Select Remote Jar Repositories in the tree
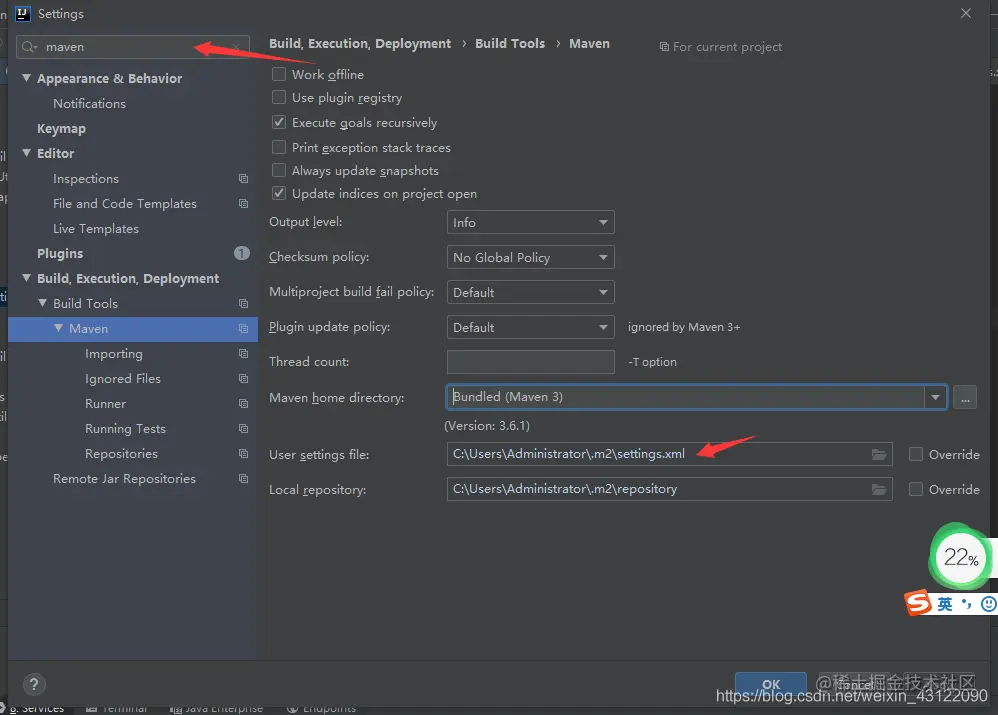The width and height of the screenshot is (998, 715). tap(124, 479)
